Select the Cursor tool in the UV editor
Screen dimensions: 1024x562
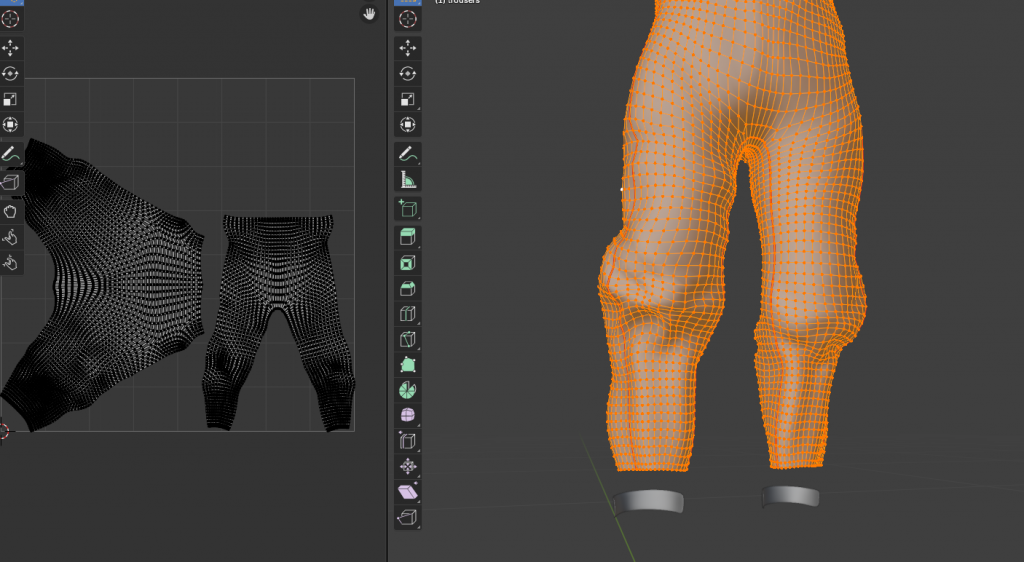10,19
